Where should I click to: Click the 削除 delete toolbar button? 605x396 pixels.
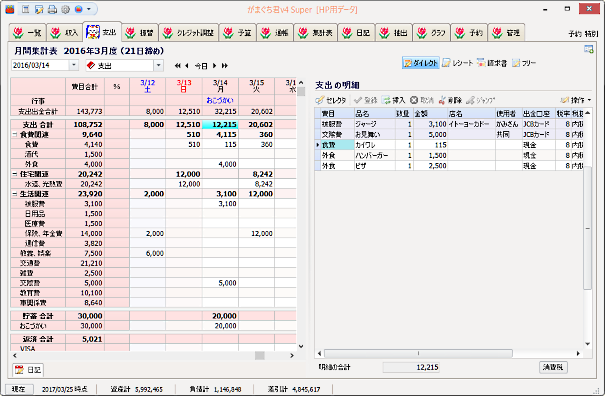(450, 100)
